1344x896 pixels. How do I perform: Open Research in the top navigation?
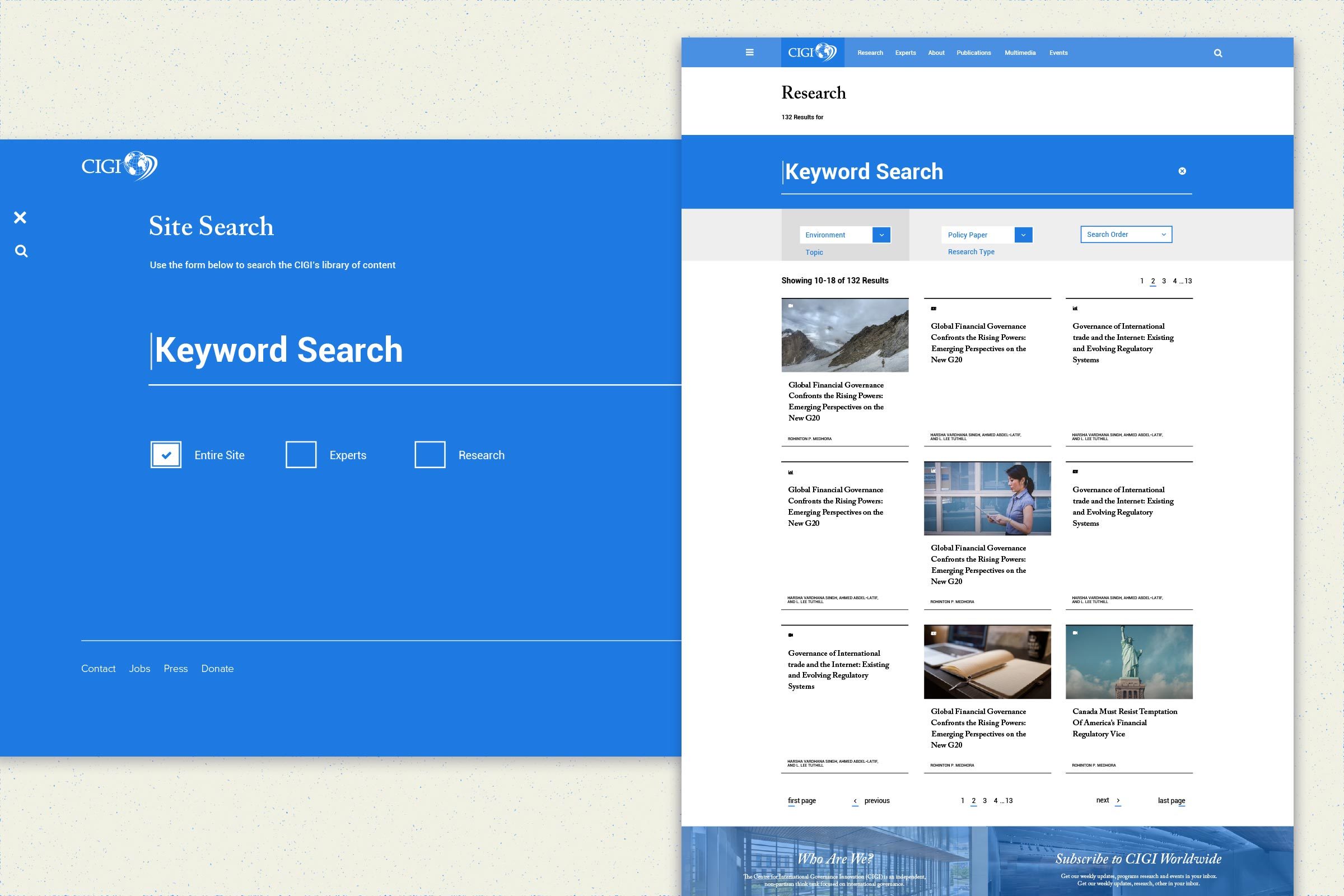(x=870, y=53)
